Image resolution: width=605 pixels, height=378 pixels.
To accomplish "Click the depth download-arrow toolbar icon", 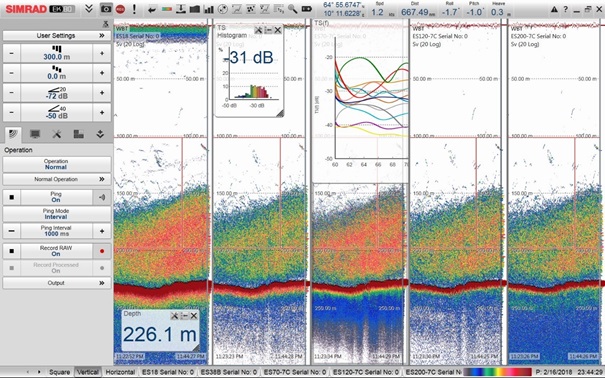I will pyautogui.click(x=181, y=9).
